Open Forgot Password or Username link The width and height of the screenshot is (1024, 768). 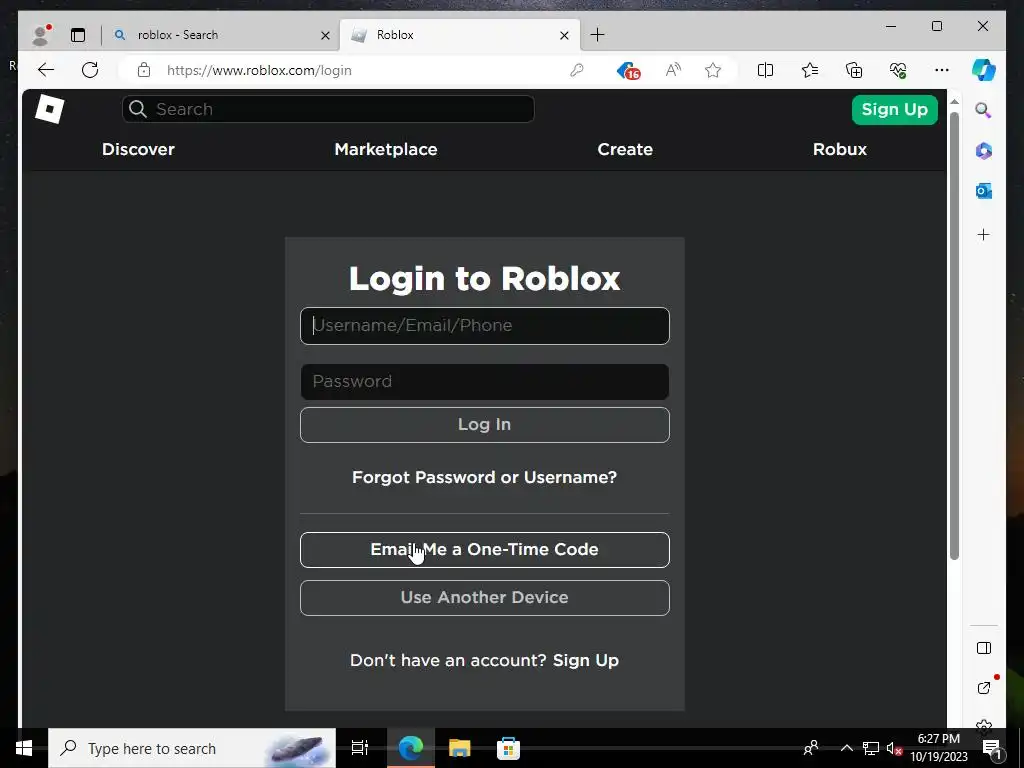[485, 477]
